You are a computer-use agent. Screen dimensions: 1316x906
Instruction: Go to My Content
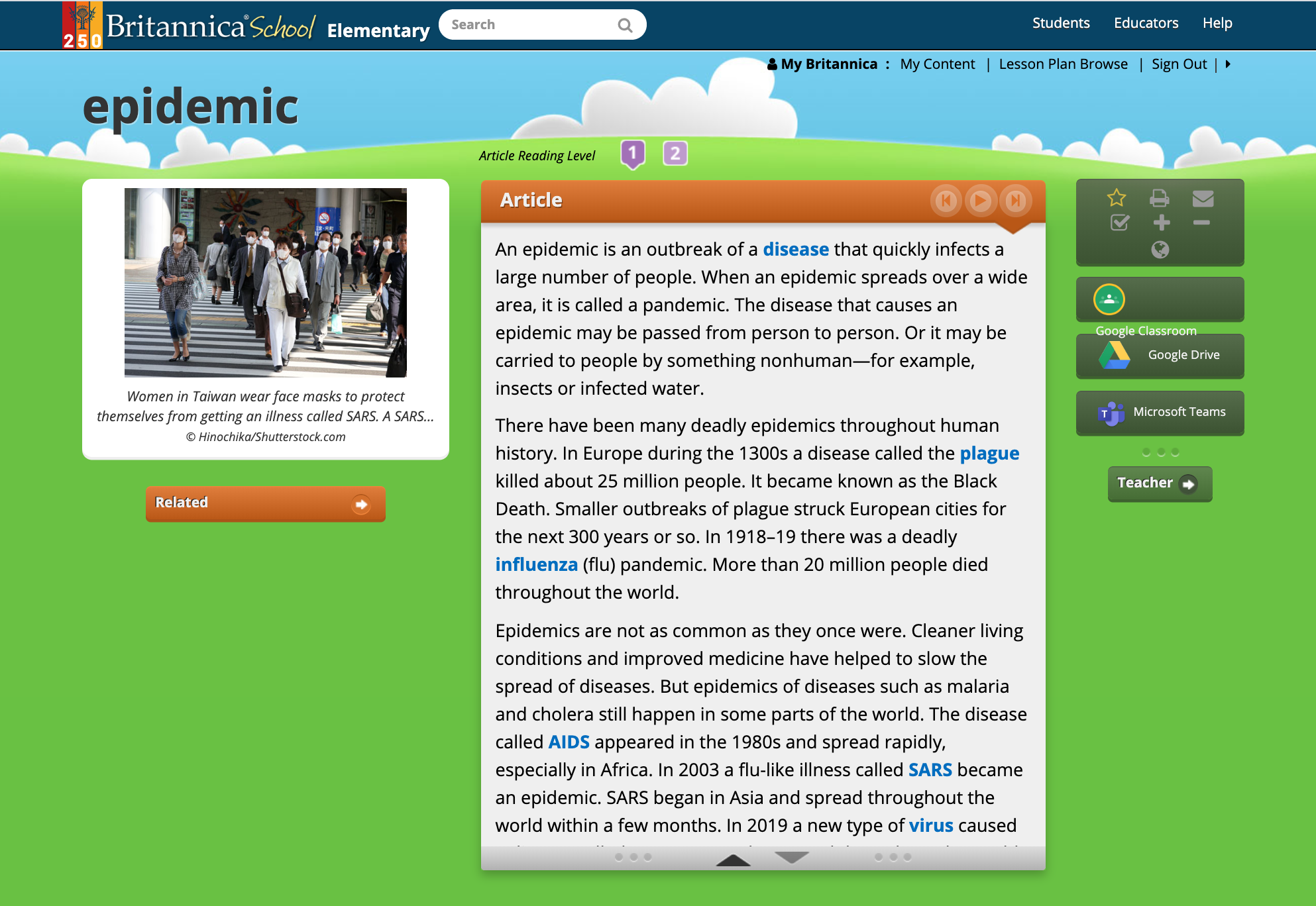click(x=937, y=64)
